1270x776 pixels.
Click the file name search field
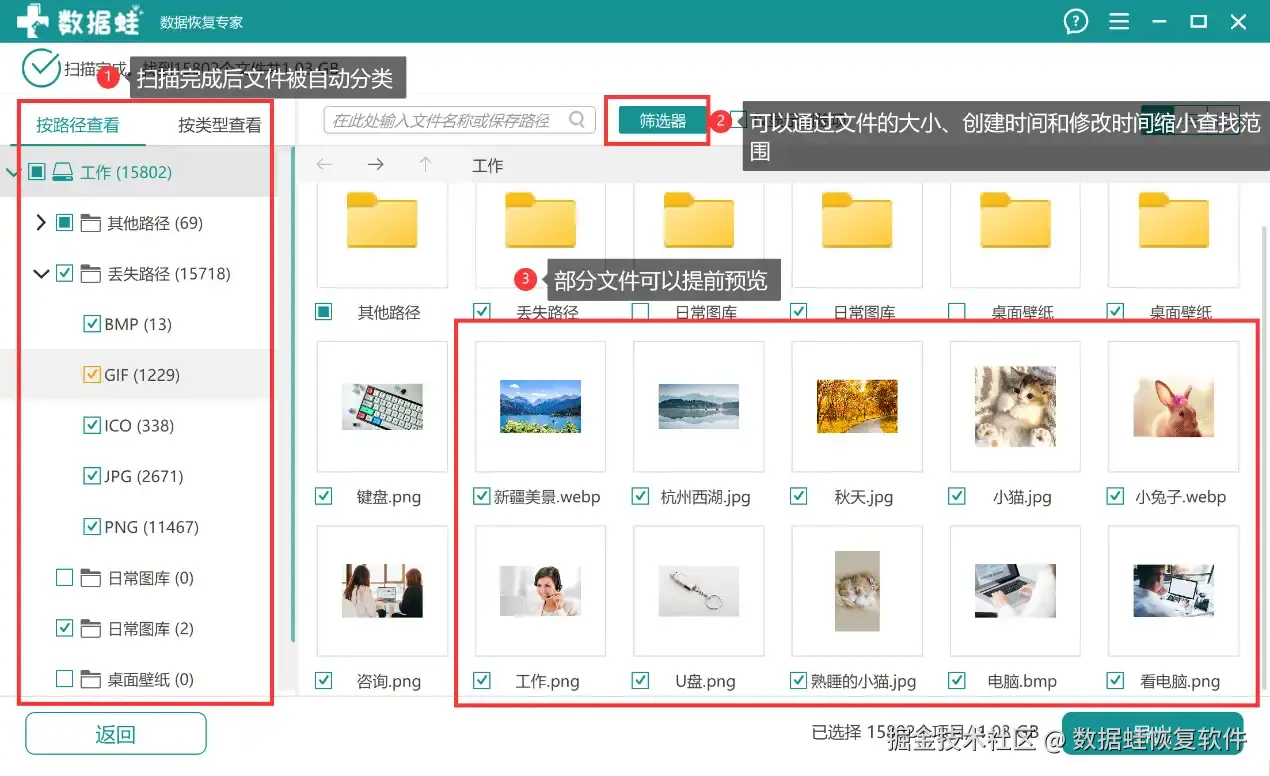[x=458, y=120]
